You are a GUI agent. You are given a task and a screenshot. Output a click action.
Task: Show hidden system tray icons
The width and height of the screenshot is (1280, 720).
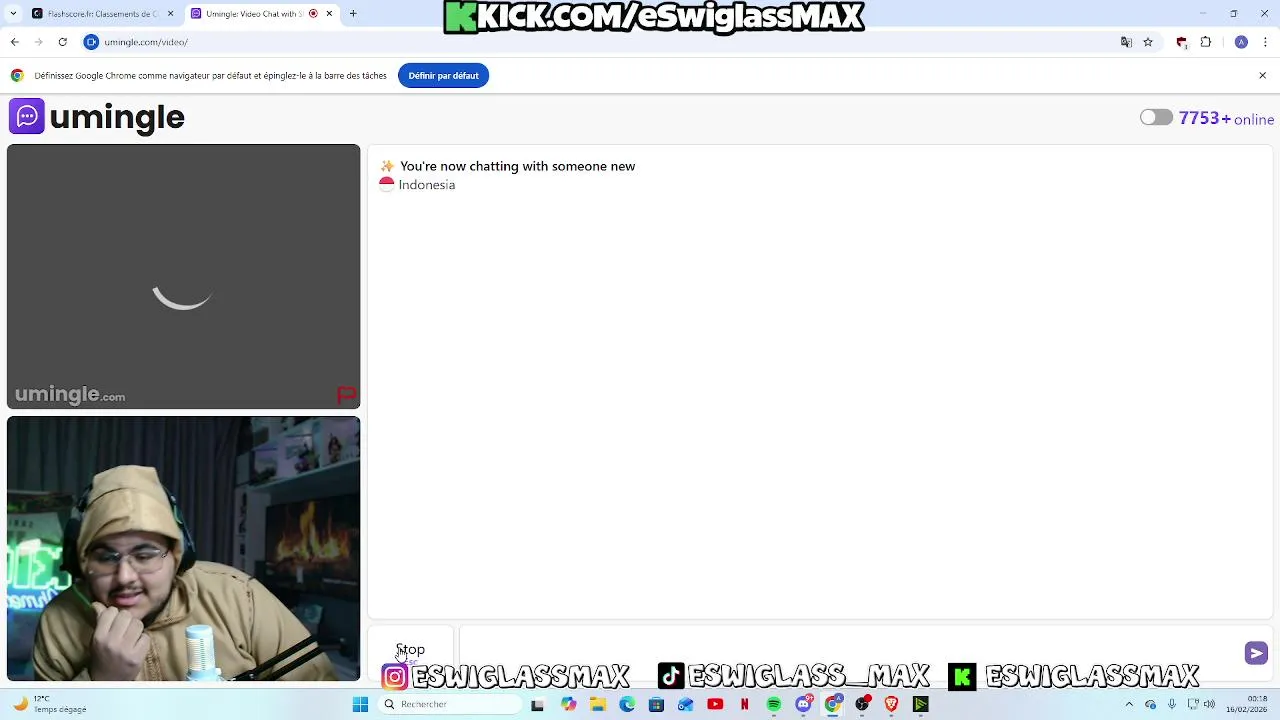1129,704
